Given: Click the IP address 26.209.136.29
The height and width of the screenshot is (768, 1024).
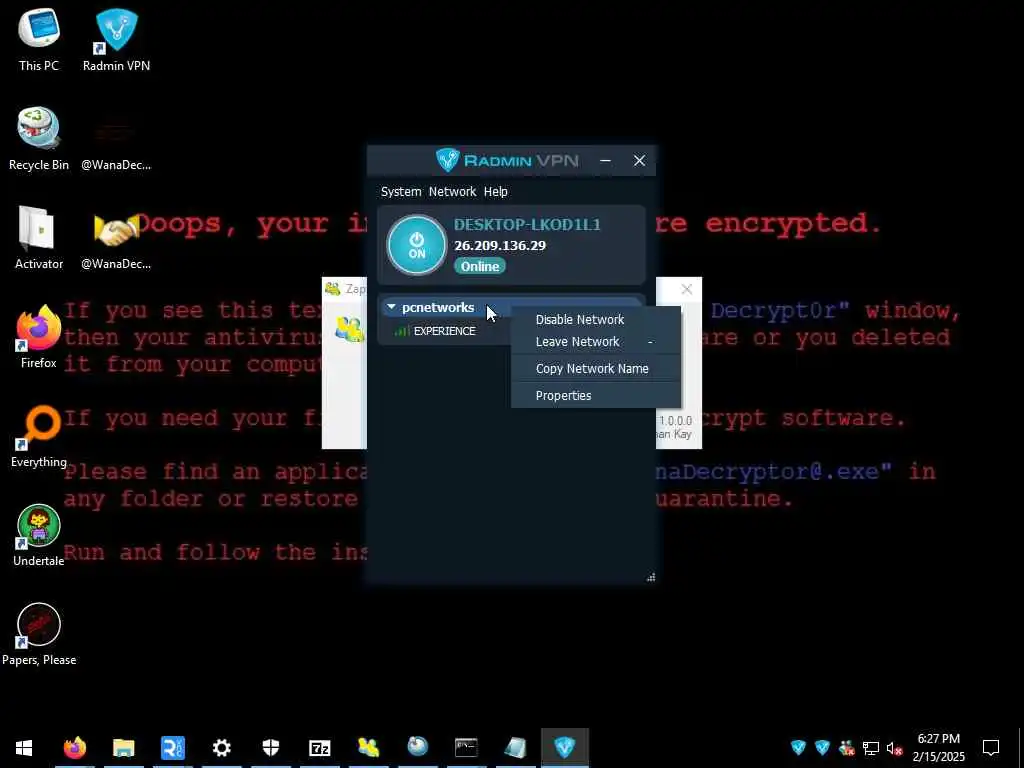Looking at the screenshot, I should pos(500,246).
